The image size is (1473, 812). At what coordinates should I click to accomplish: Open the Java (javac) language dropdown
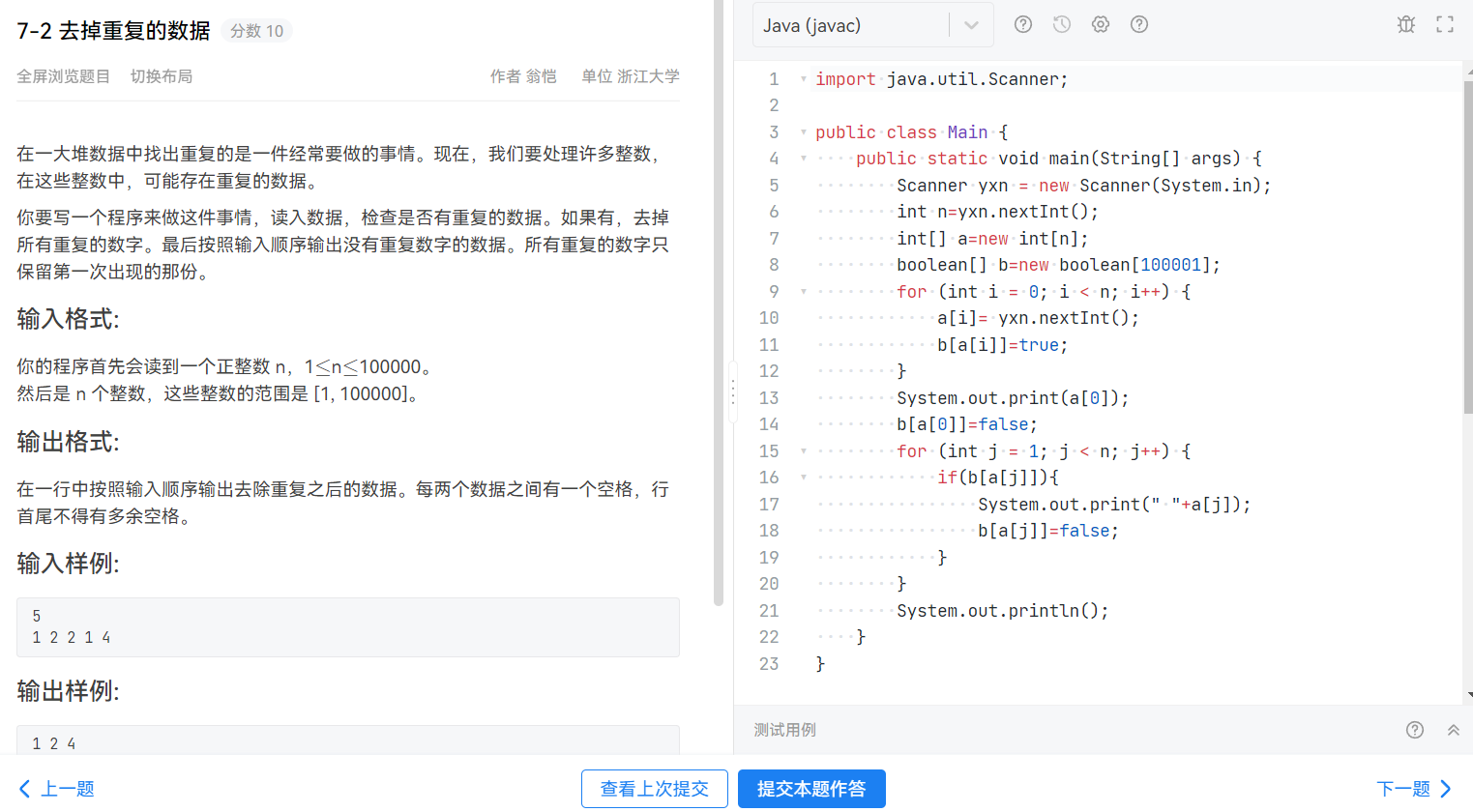point(873,25)
